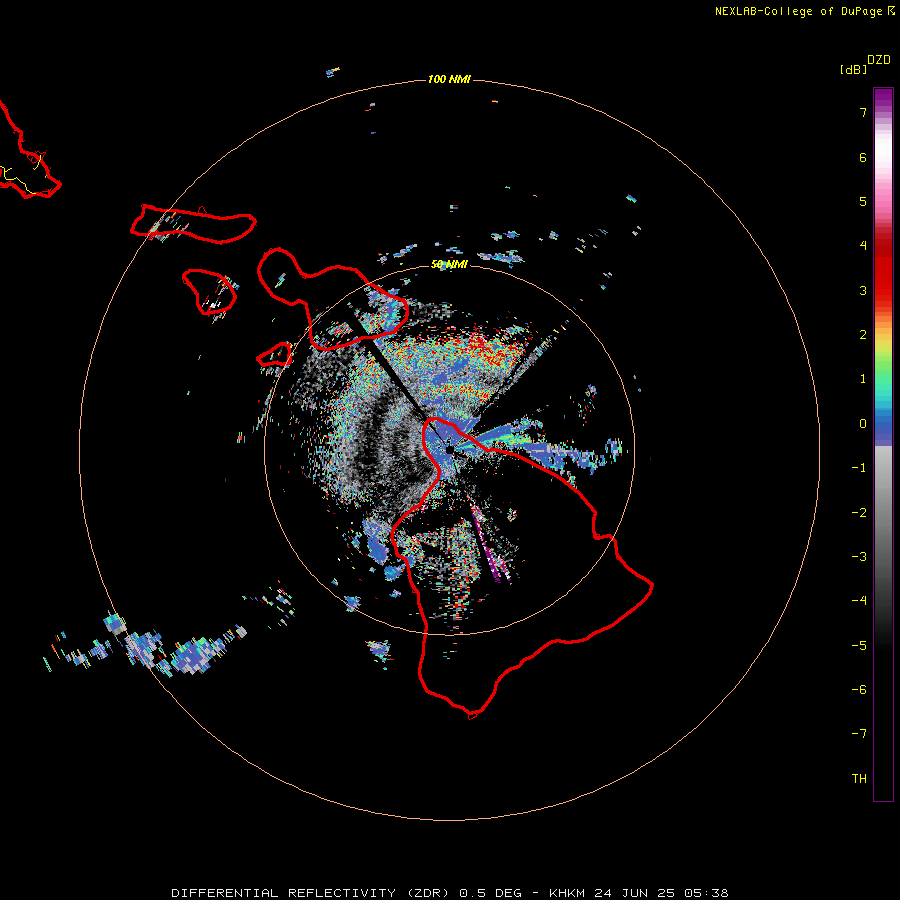Screen dimensions: 900x900
Task: Click the -6 value on color scale
Action: (x=859, y=690)
